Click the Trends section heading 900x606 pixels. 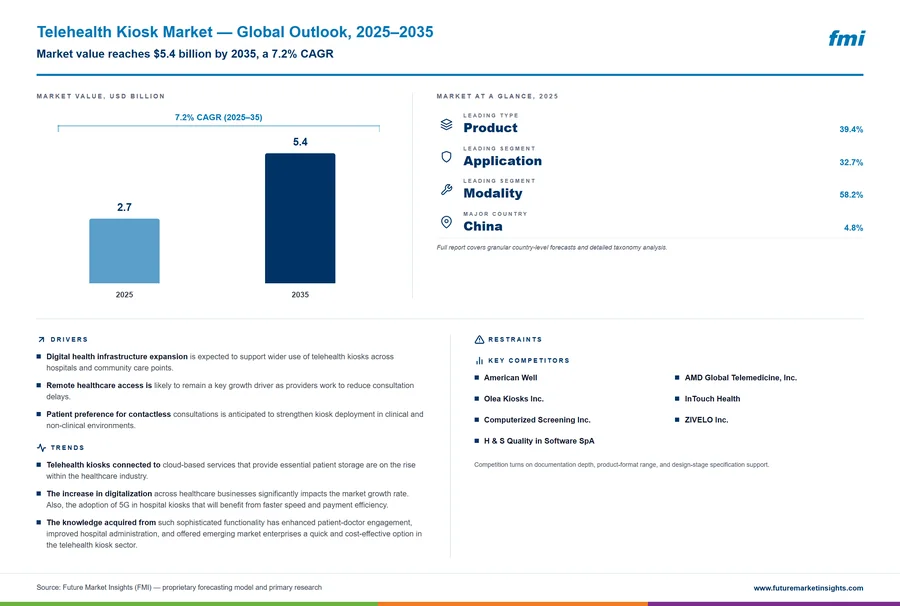[x=67, y=448]
